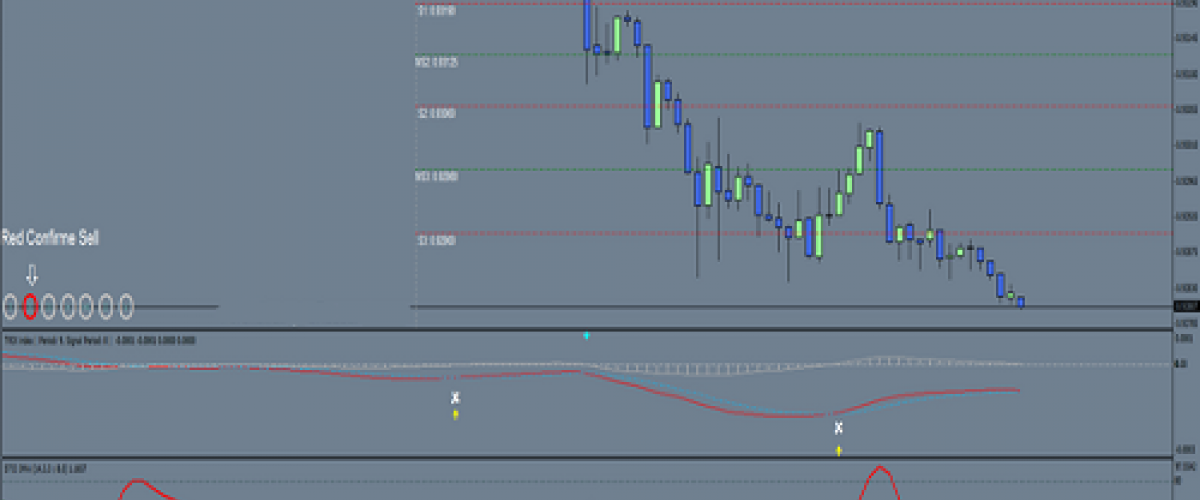Select the M2 pivot level label
The height and width of the screenshot is (500, 1200).
coord(436,62)
